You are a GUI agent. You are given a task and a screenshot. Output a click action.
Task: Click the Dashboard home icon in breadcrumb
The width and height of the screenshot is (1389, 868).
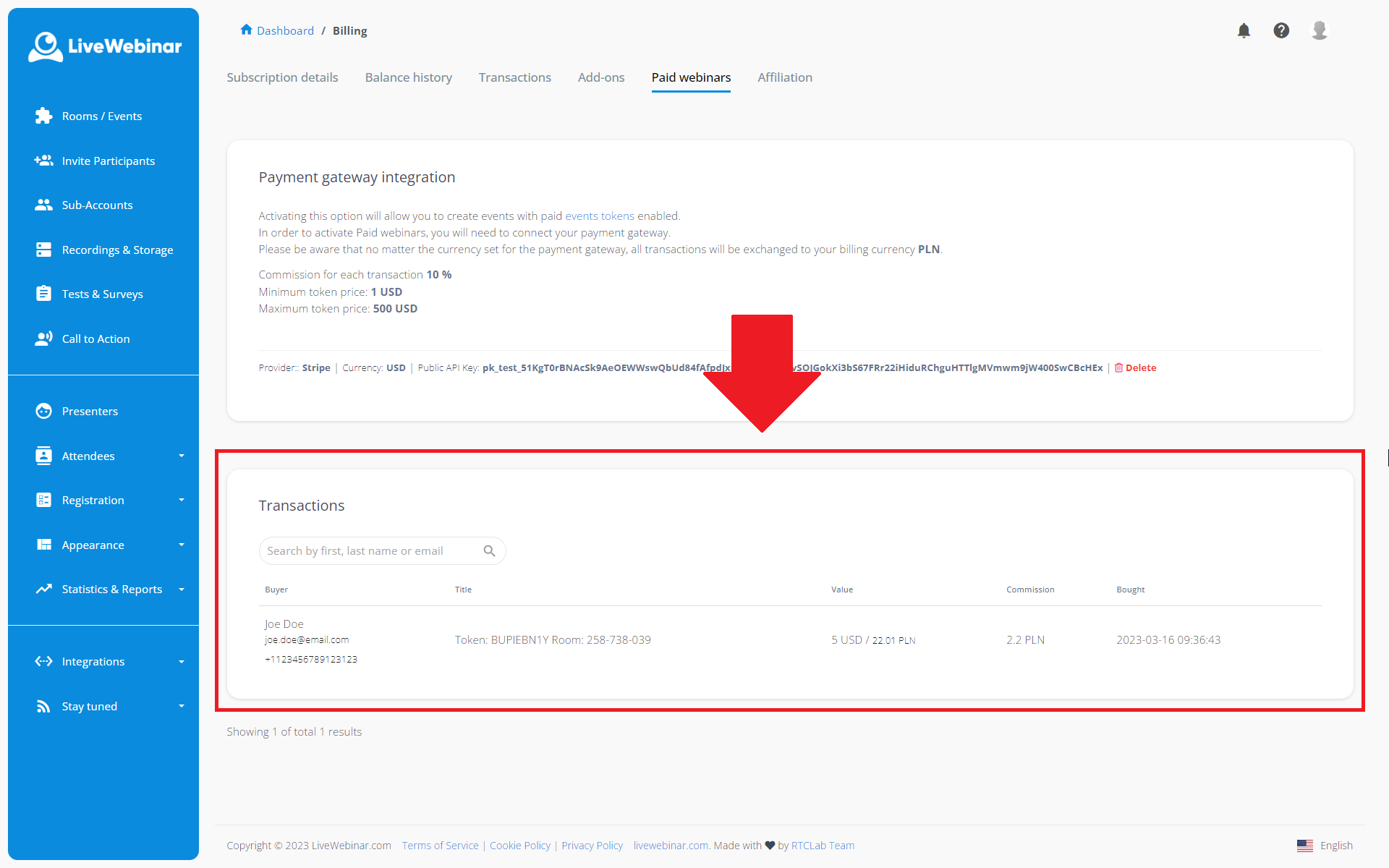coord(246,30)
